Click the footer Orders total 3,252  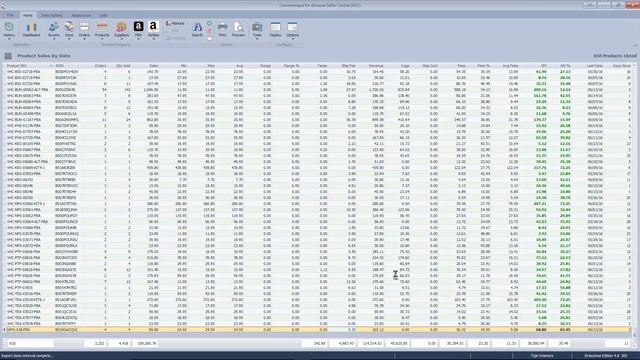[x=96, y=343]
